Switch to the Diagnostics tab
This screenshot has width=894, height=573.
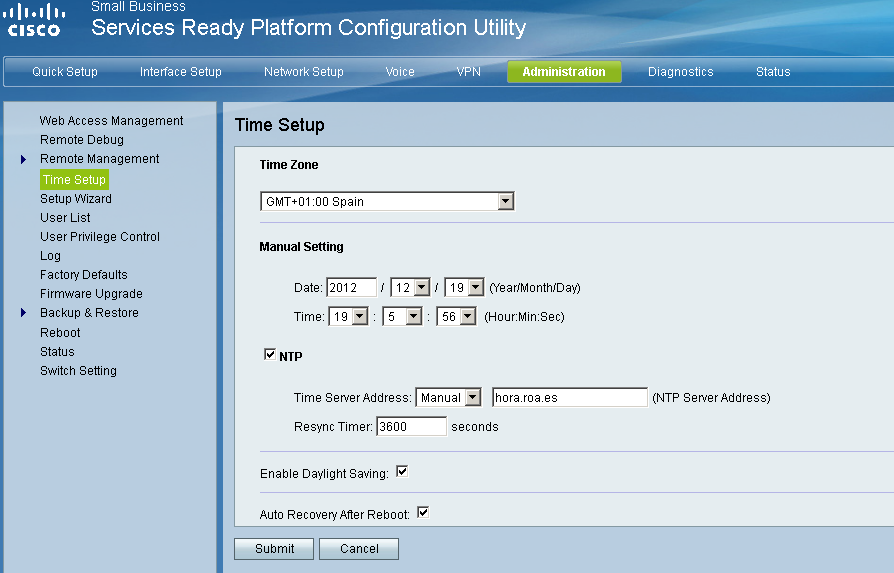(680, 72)
